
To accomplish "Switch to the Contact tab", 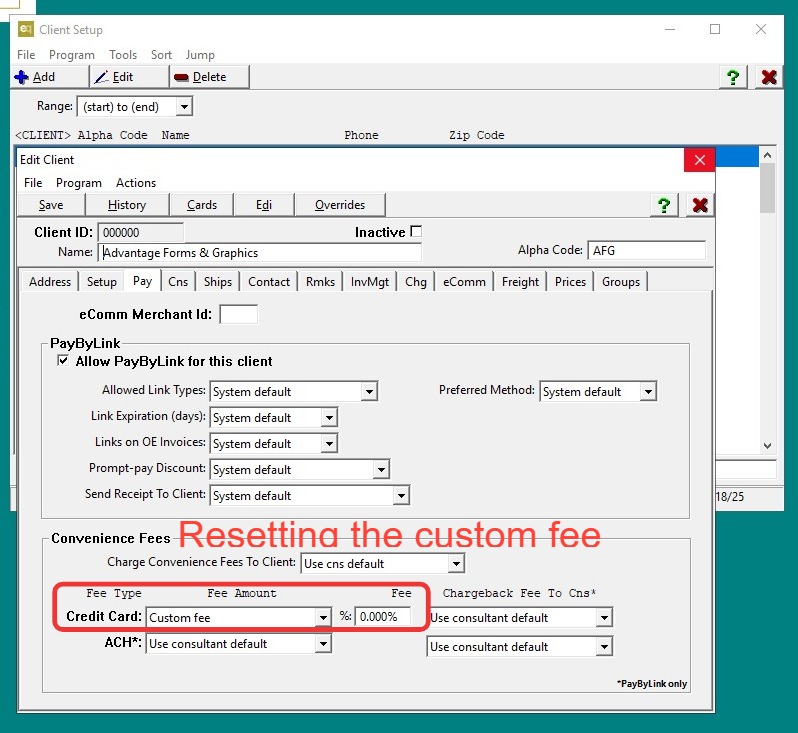I will pyautogui.click(x=269, y=281).
